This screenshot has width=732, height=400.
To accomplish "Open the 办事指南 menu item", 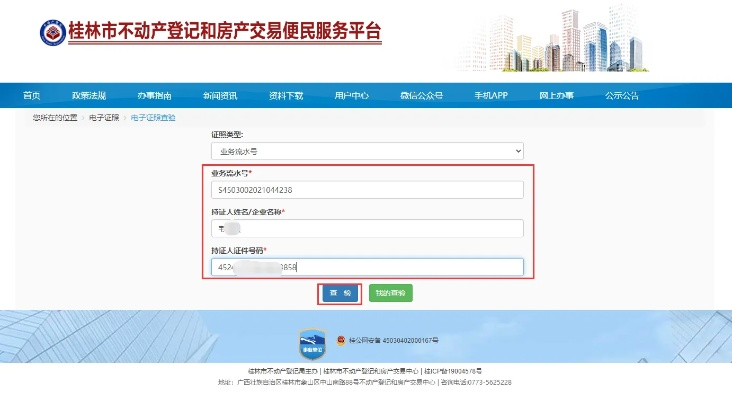I will point(155,96).
